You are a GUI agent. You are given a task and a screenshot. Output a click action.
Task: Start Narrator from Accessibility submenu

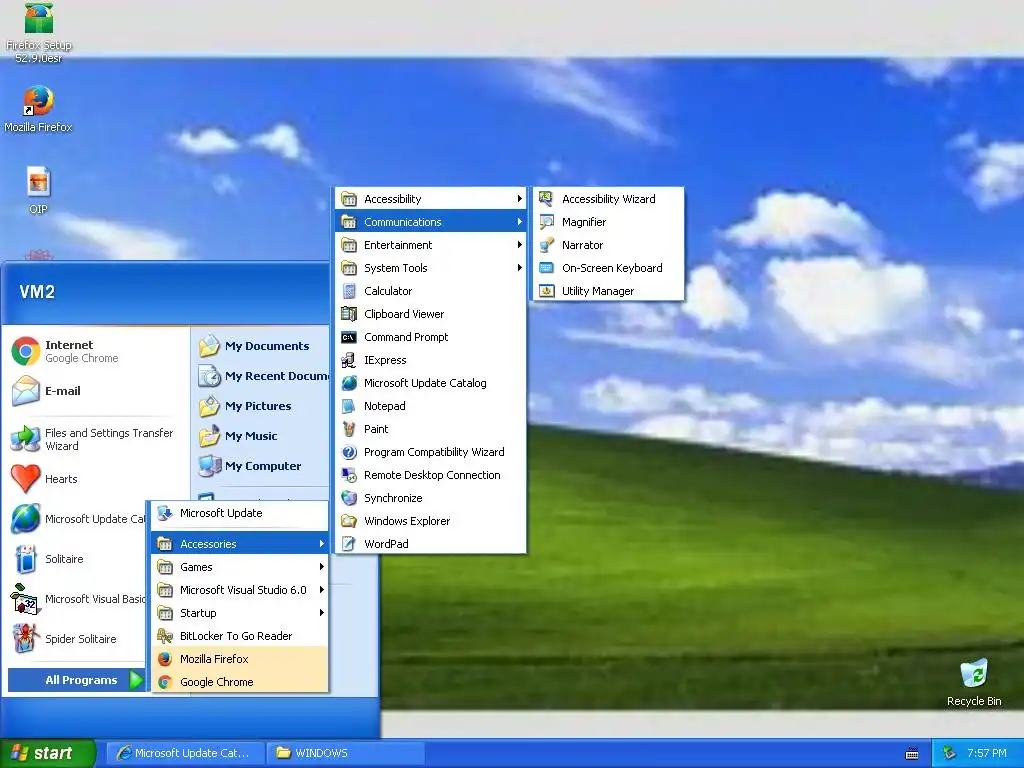coord(609,245)
